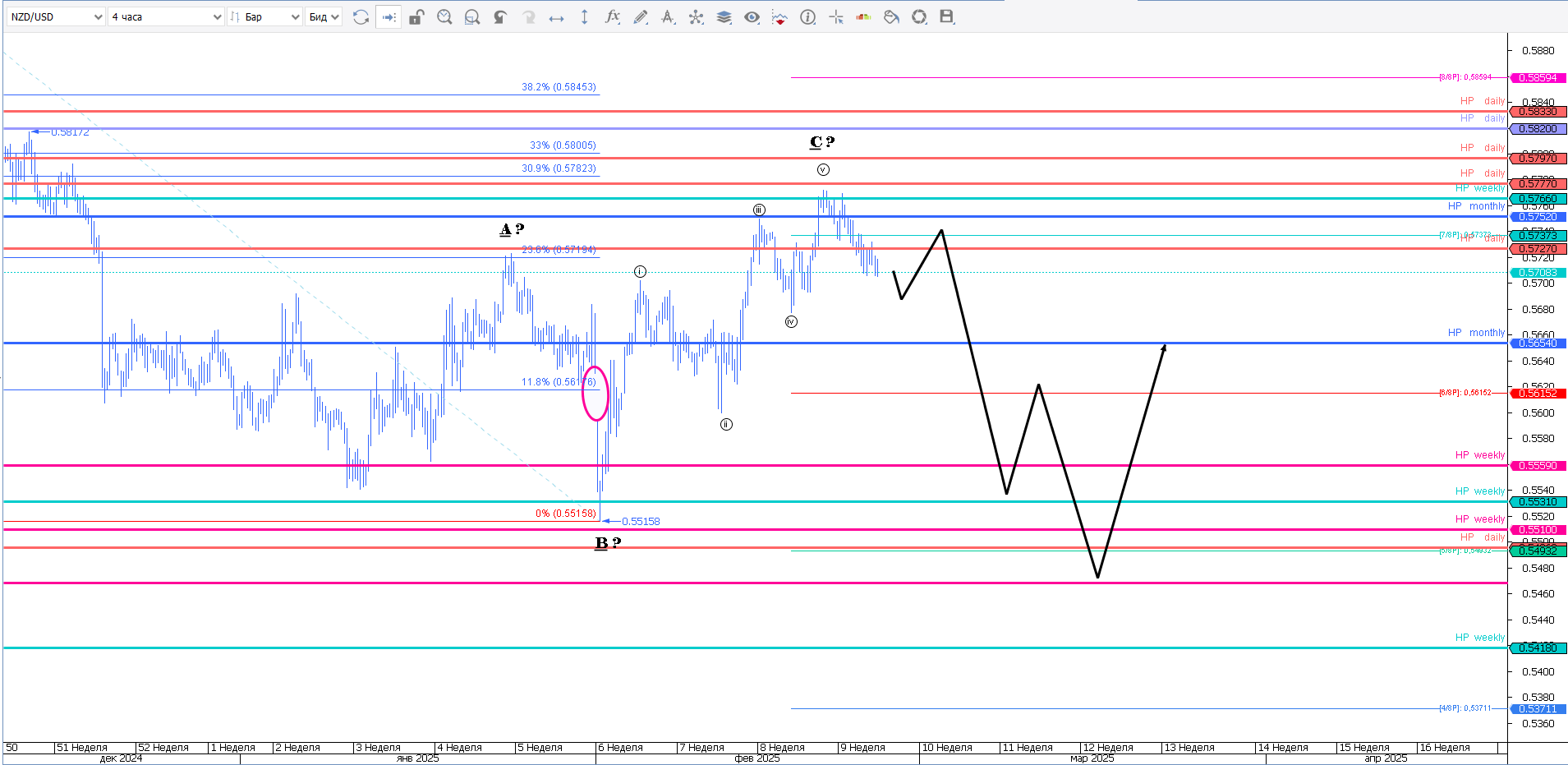Click the circular ring icon in toolbar
The width and height of the screenshot is (1568, 765).
coord(919,17)
